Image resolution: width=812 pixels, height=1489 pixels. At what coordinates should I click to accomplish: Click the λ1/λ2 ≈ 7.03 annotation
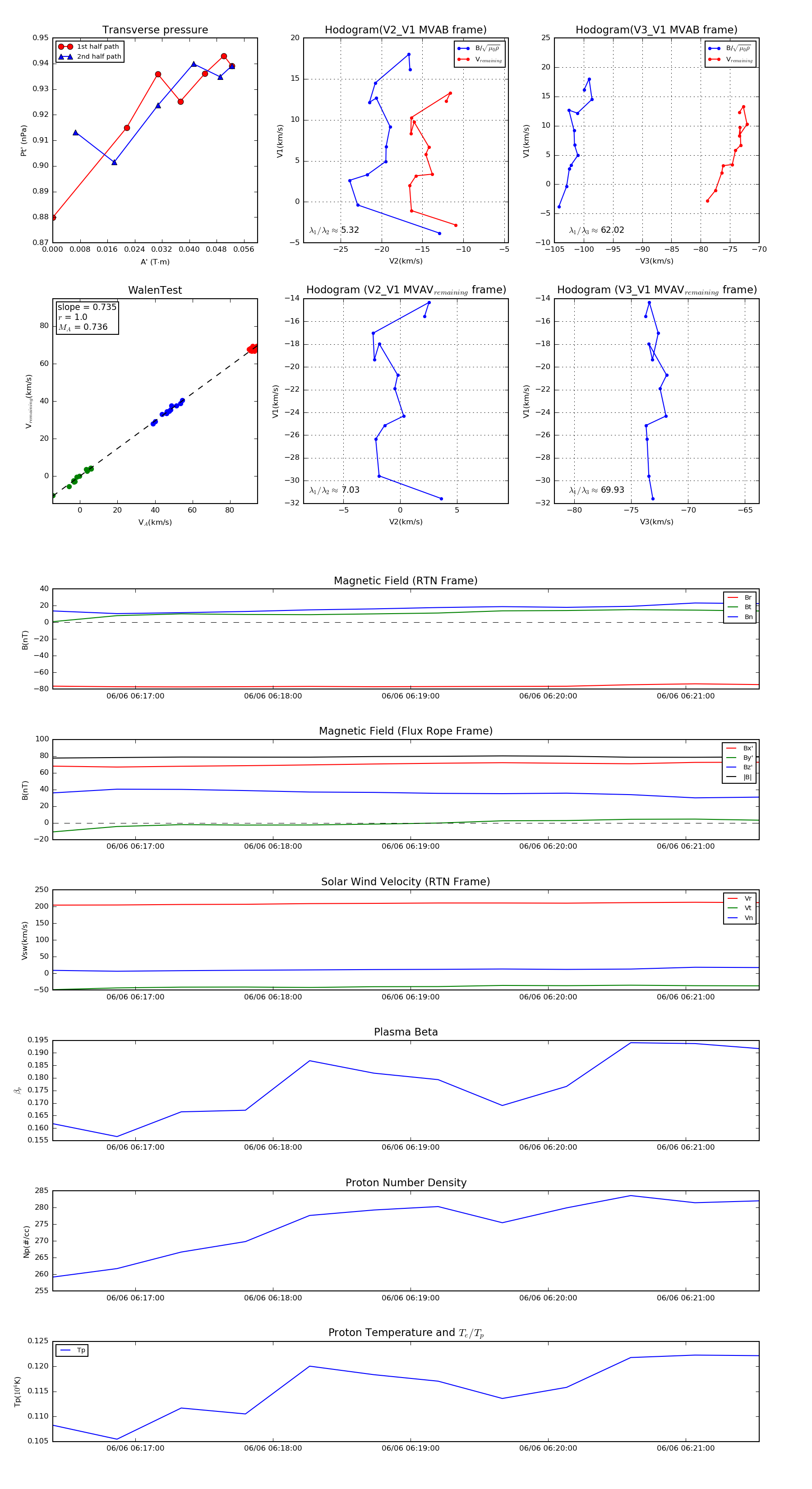coord(334,490)
